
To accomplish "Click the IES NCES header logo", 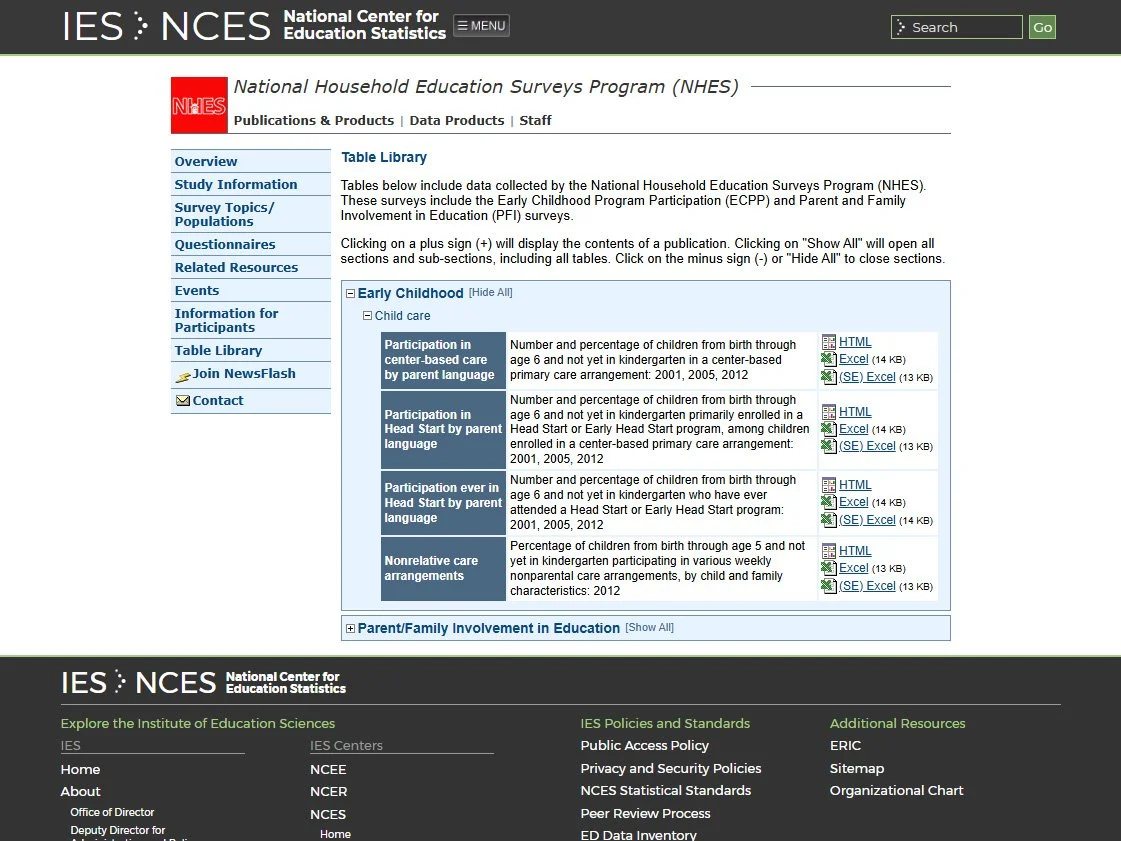I will tap(254, 26).
